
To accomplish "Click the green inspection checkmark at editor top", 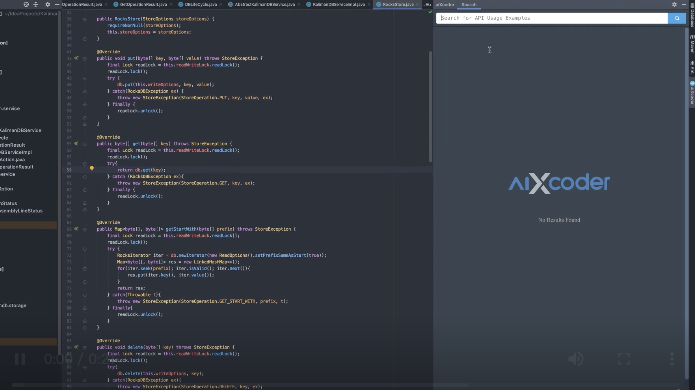I will coord(430,12).
